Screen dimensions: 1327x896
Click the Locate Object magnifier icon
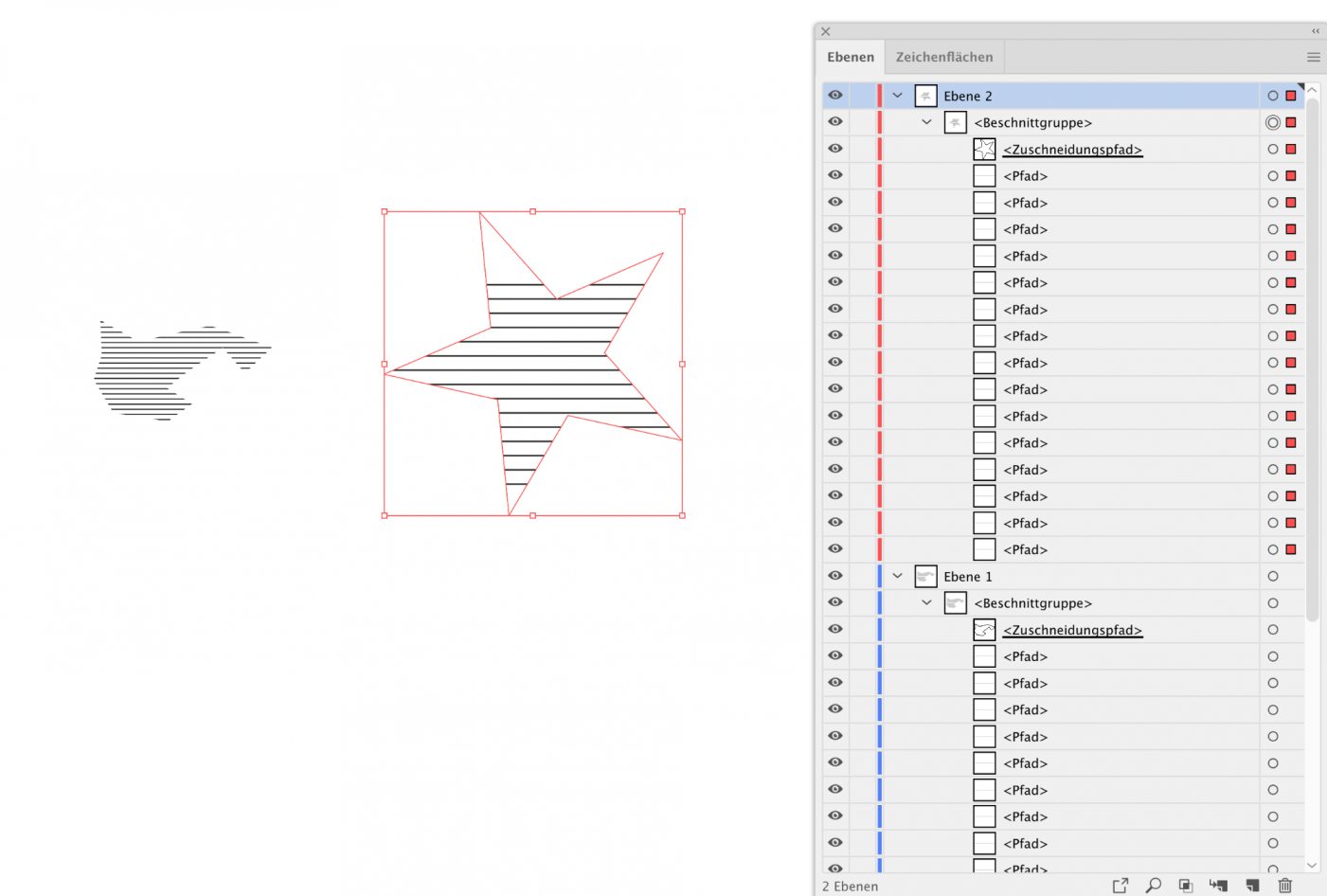[x=1153, y=886]
